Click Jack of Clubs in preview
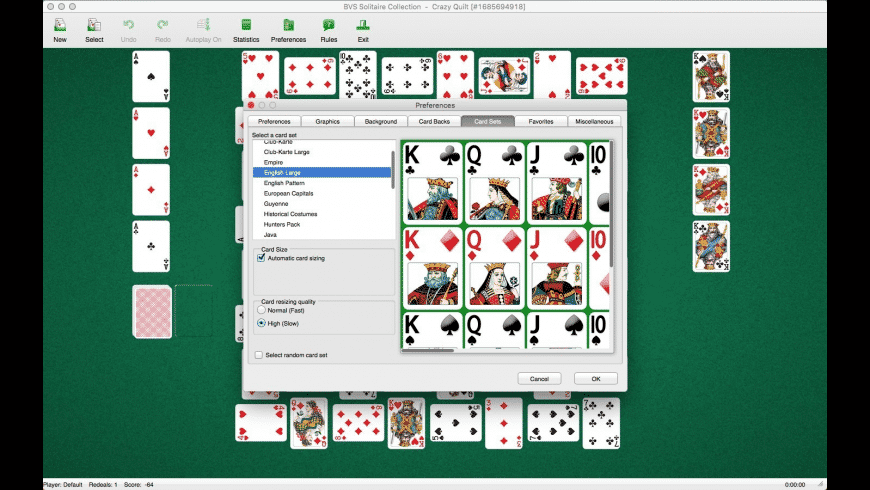This screenshot has height=490, width=870. pyautogui.click(x=557, y=183)
